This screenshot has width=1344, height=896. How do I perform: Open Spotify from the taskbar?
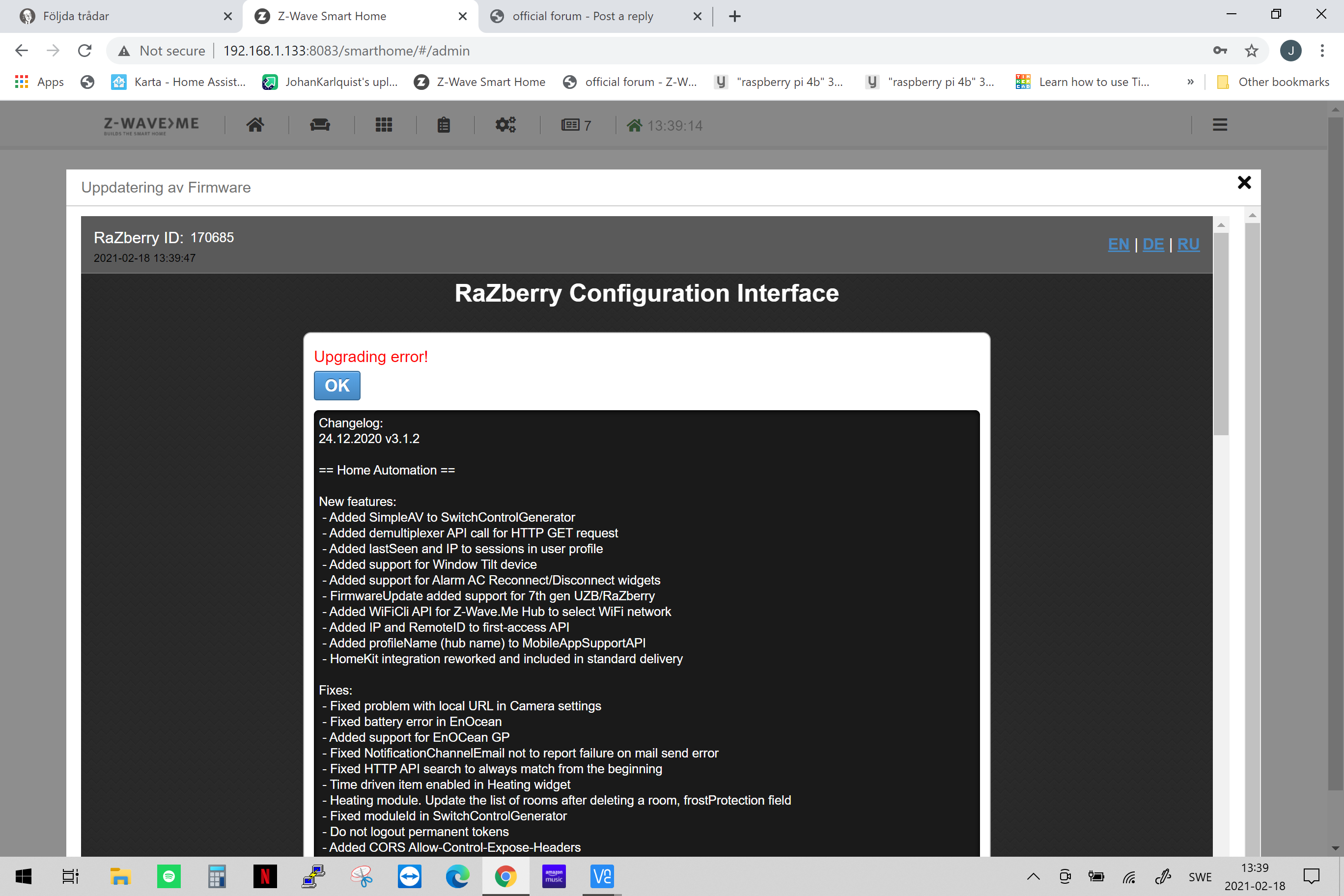tap(168, 876)
